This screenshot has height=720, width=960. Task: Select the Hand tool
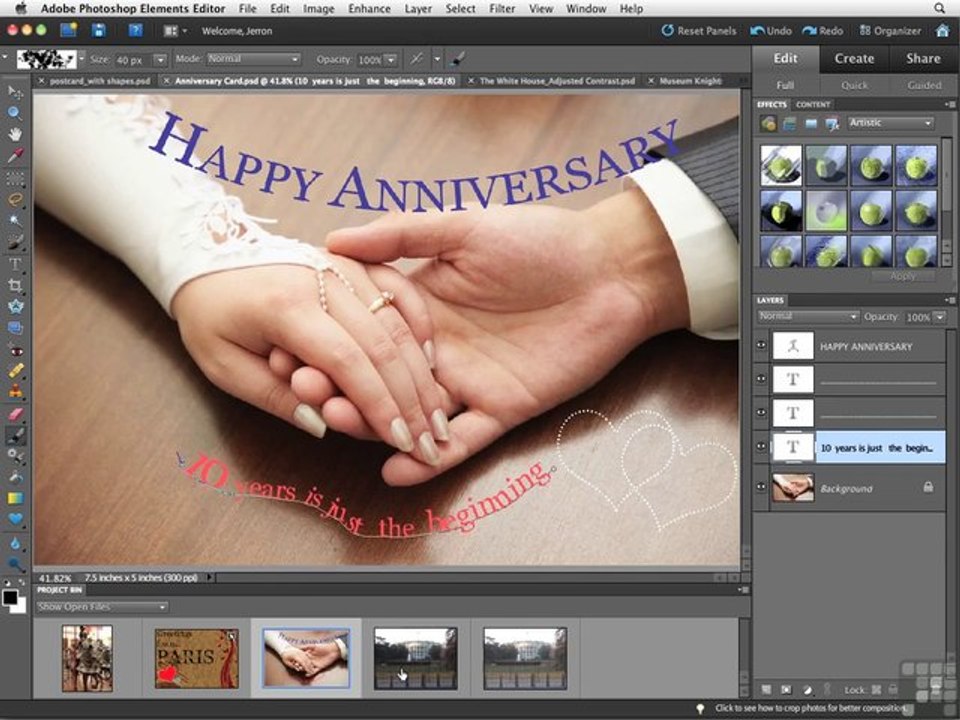[15, 134]
